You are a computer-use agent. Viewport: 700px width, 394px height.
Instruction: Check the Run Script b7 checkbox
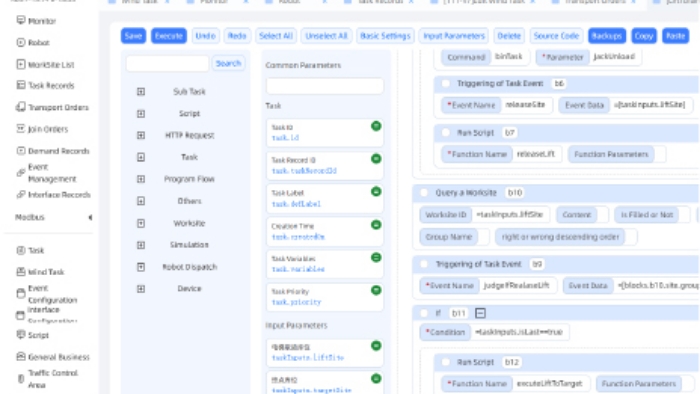tap(446, 133)
